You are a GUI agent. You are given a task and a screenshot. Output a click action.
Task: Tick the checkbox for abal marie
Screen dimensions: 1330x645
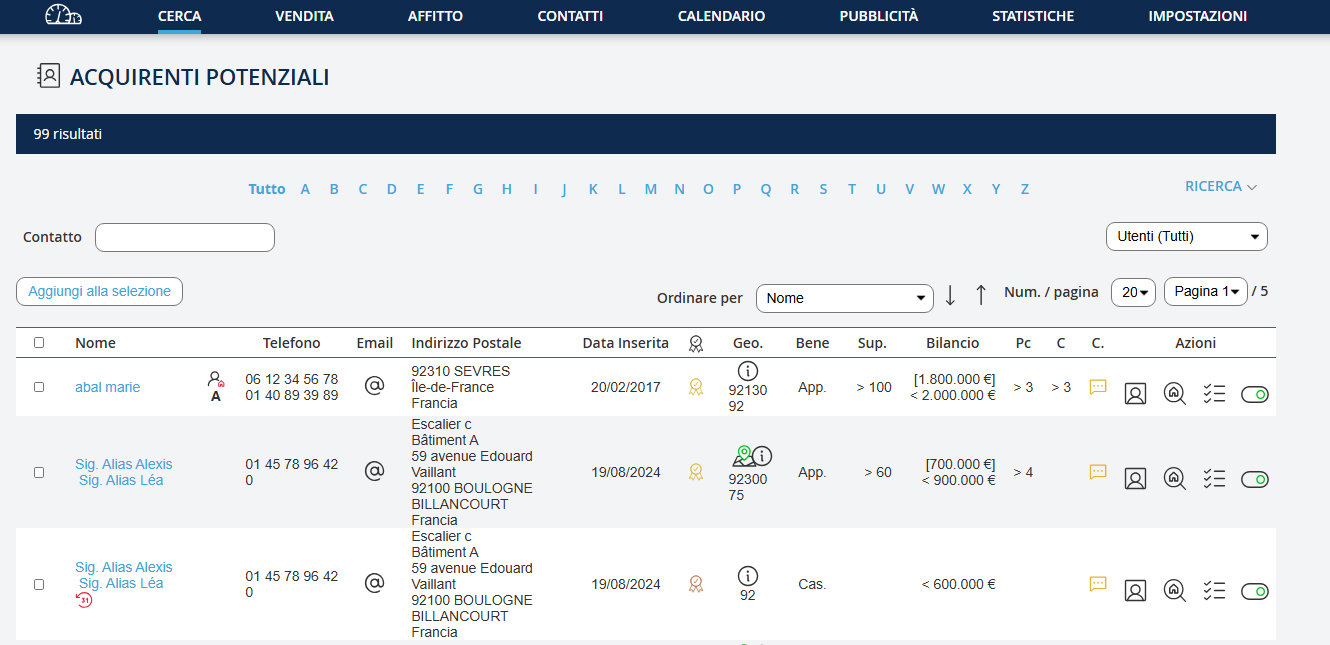click(39, 387)
